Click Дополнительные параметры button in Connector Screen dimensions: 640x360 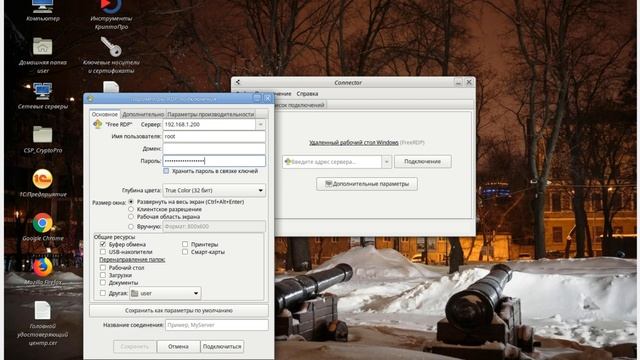(x=367, y=184)
